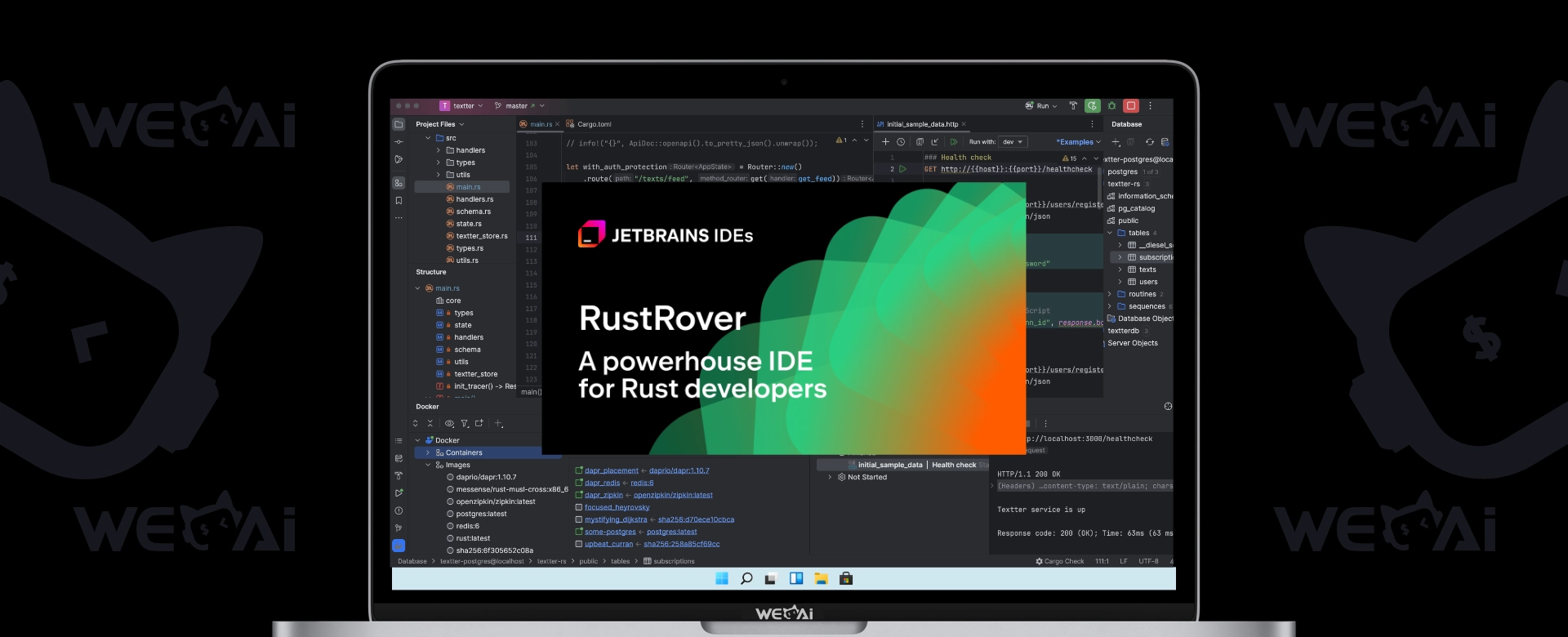Click Cargo Check in the status bar

pyautogui.click(x=1060, y=561)
